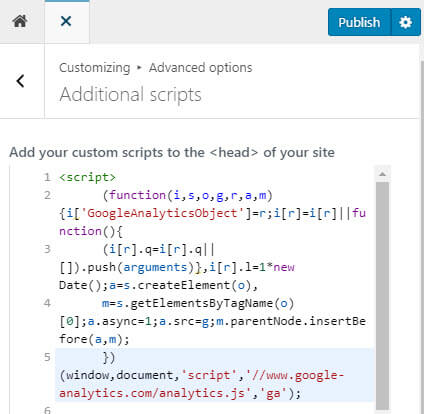Click line number 4 in gutter

click(x=47, y=303)
